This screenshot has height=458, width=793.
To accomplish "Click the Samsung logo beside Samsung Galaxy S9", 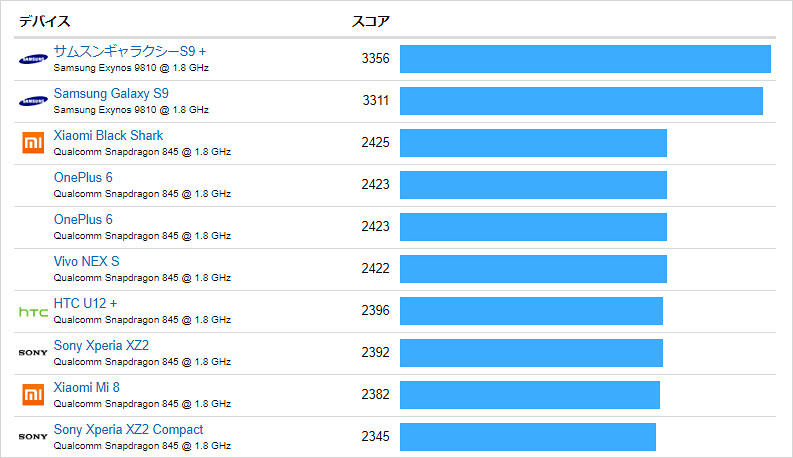I will (x=33, y=101).
